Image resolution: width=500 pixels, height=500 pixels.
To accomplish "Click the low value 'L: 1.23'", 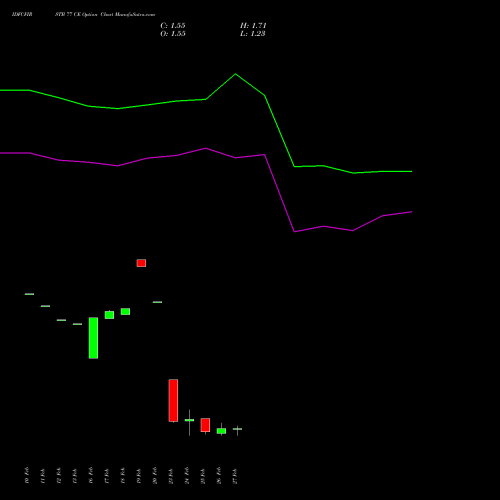I will pos(253,34).
